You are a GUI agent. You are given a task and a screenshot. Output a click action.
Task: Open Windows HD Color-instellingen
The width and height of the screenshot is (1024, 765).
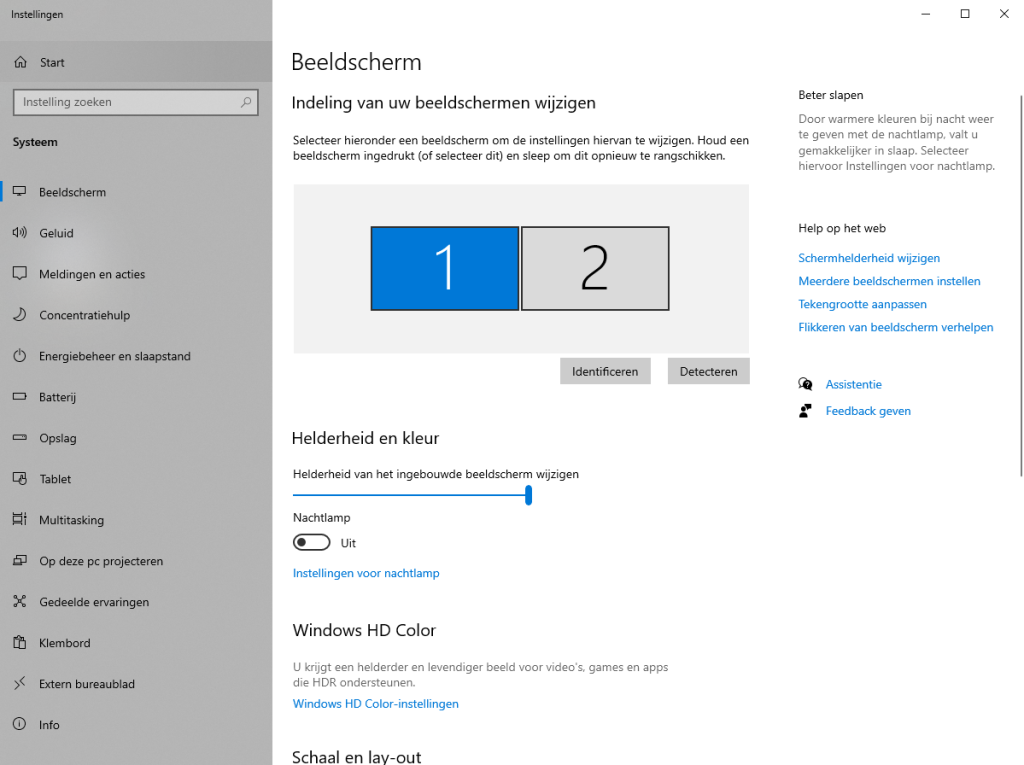click(x=375, y=703)
